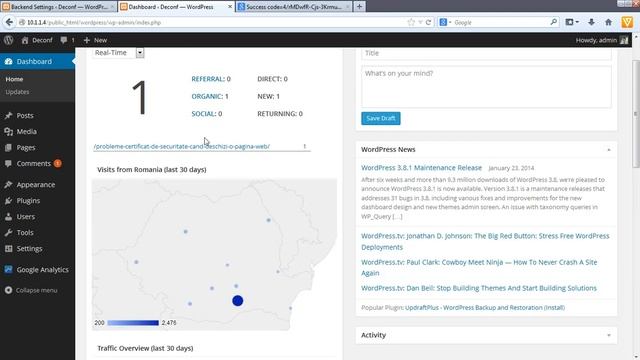This screenshot has height=360, width=640.
Task: Go to Updates submenu
Action: pyautogui.click(x=17, y=92)
